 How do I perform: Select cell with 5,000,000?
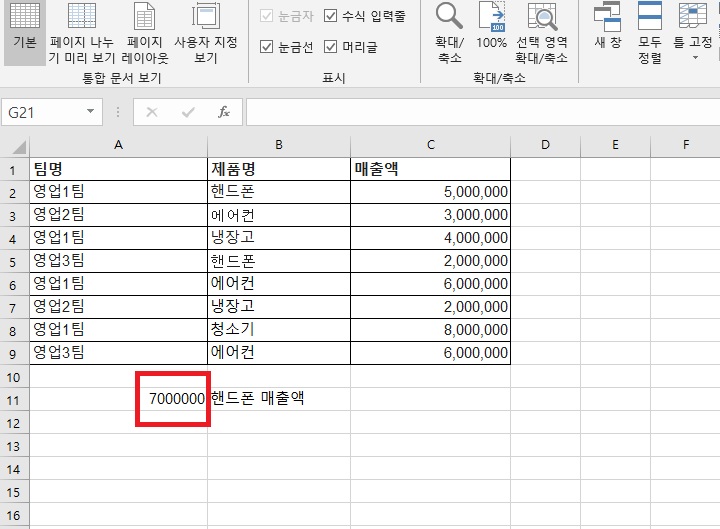tap(430, 192)
